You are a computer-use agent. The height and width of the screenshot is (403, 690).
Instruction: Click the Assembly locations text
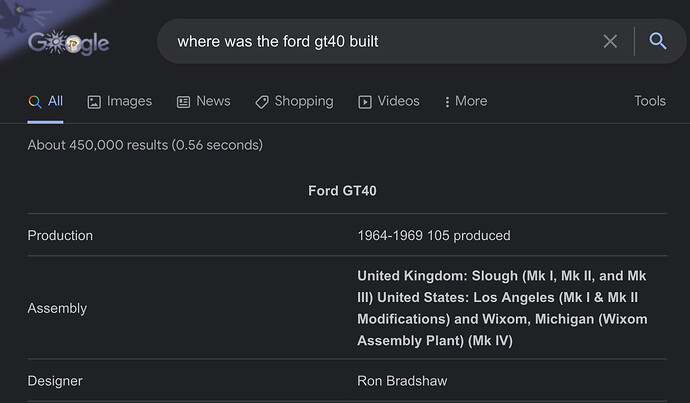502,308
